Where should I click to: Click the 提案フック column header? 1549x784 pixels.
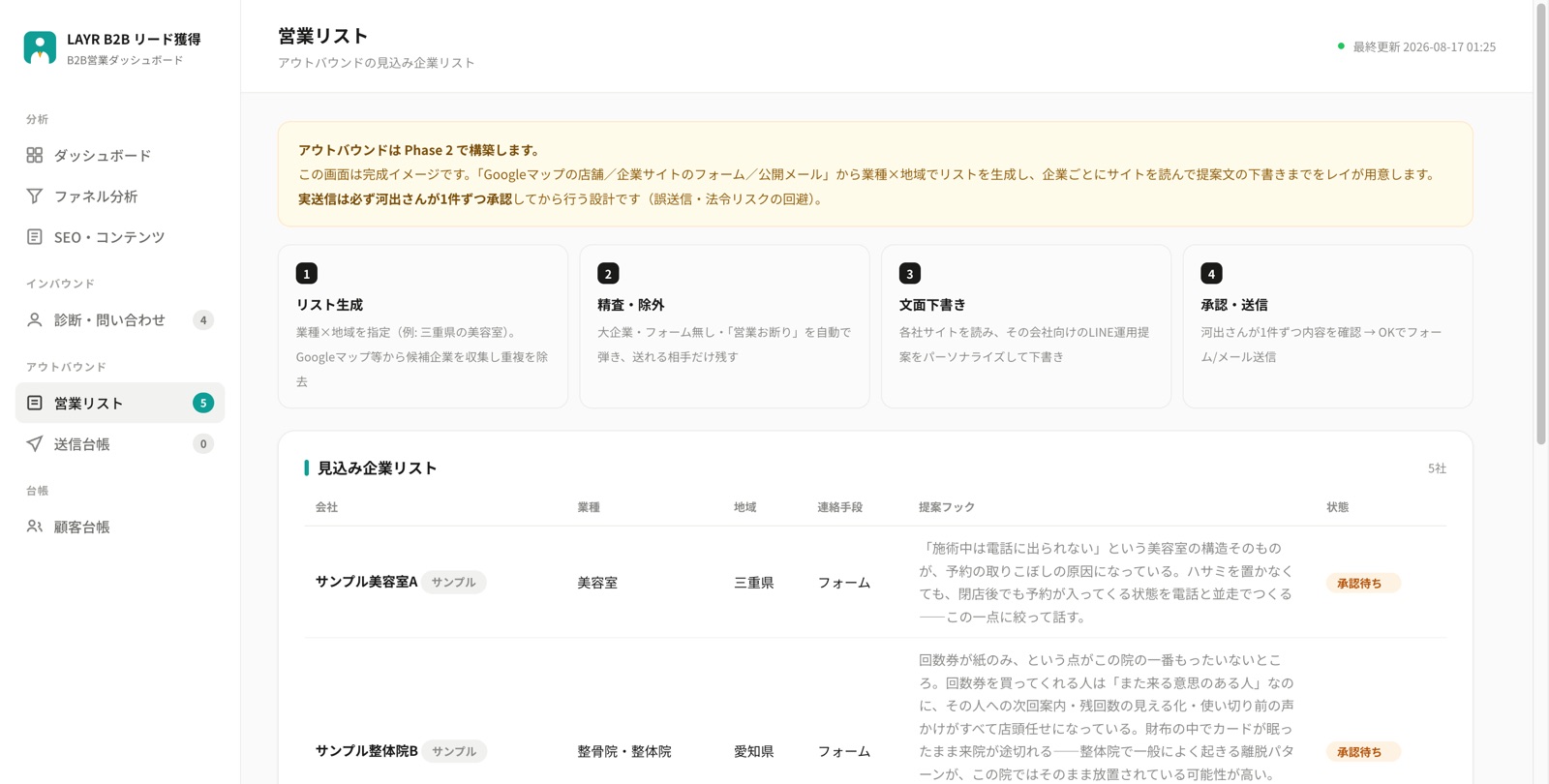(x=947, y=506)
